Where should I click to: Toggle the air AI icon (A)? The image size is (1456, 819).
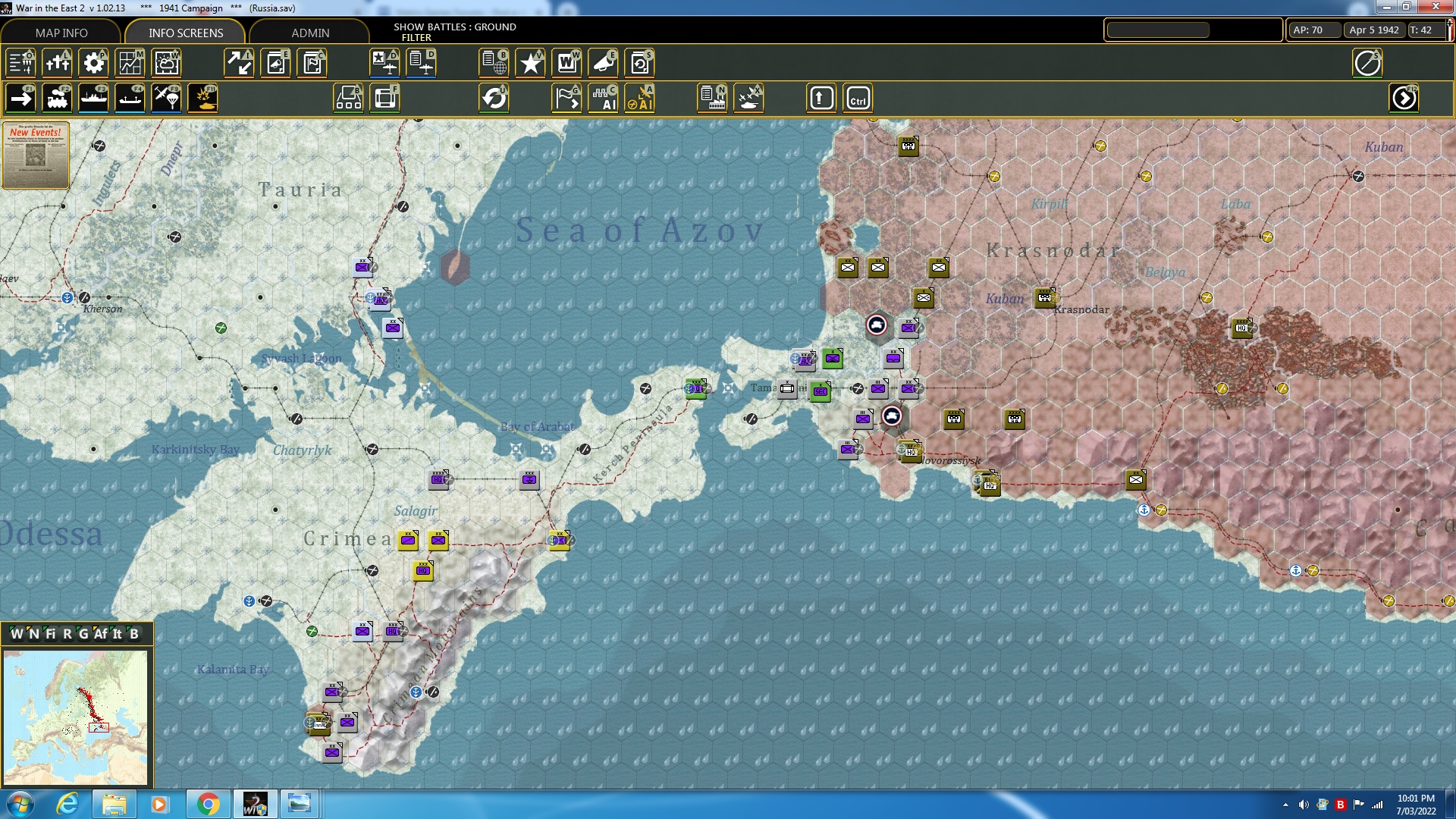(x=640, y=98)
